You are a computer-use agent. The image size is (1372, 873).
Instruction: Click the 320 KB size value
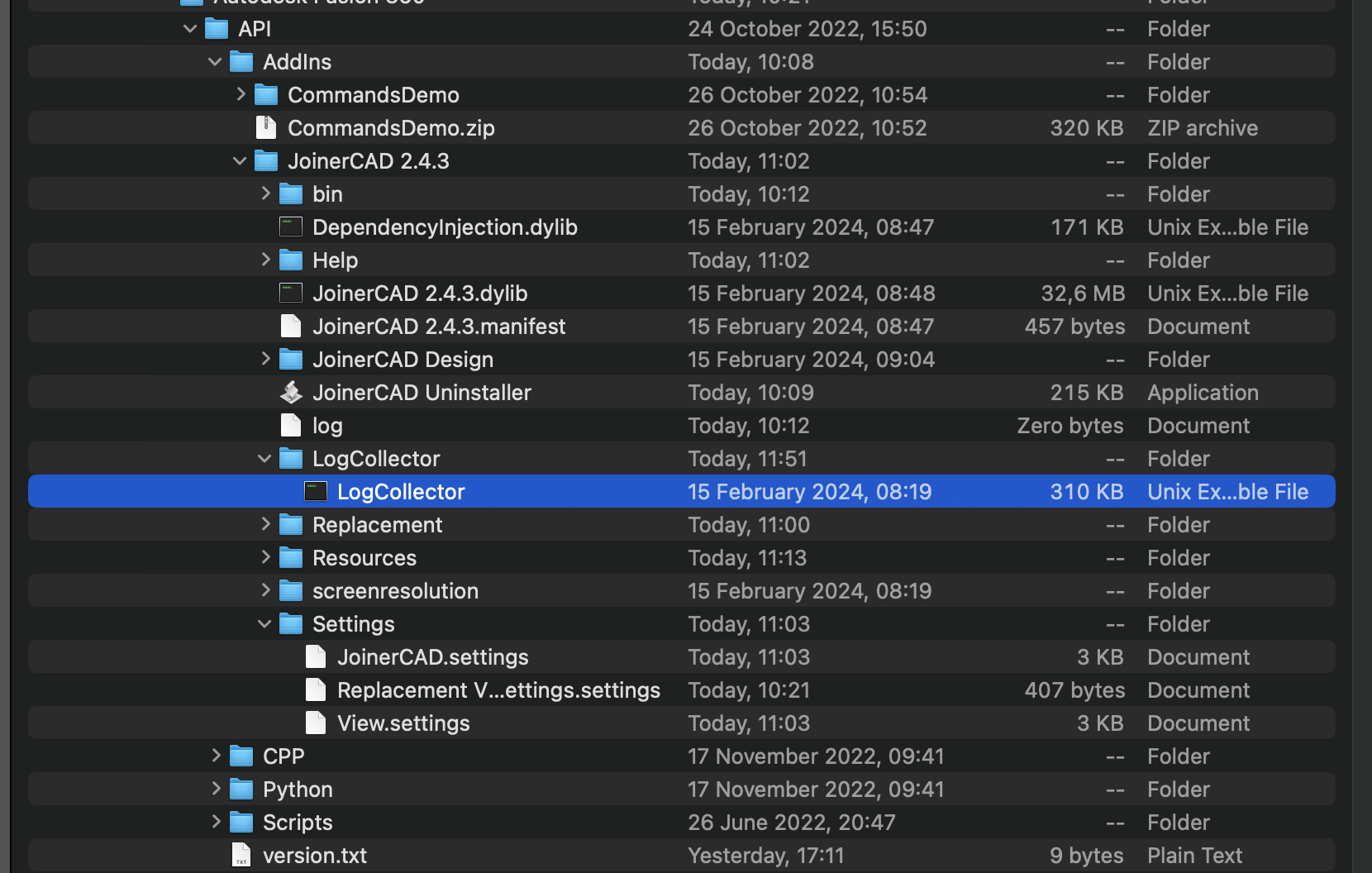[x=1087, y=128]
